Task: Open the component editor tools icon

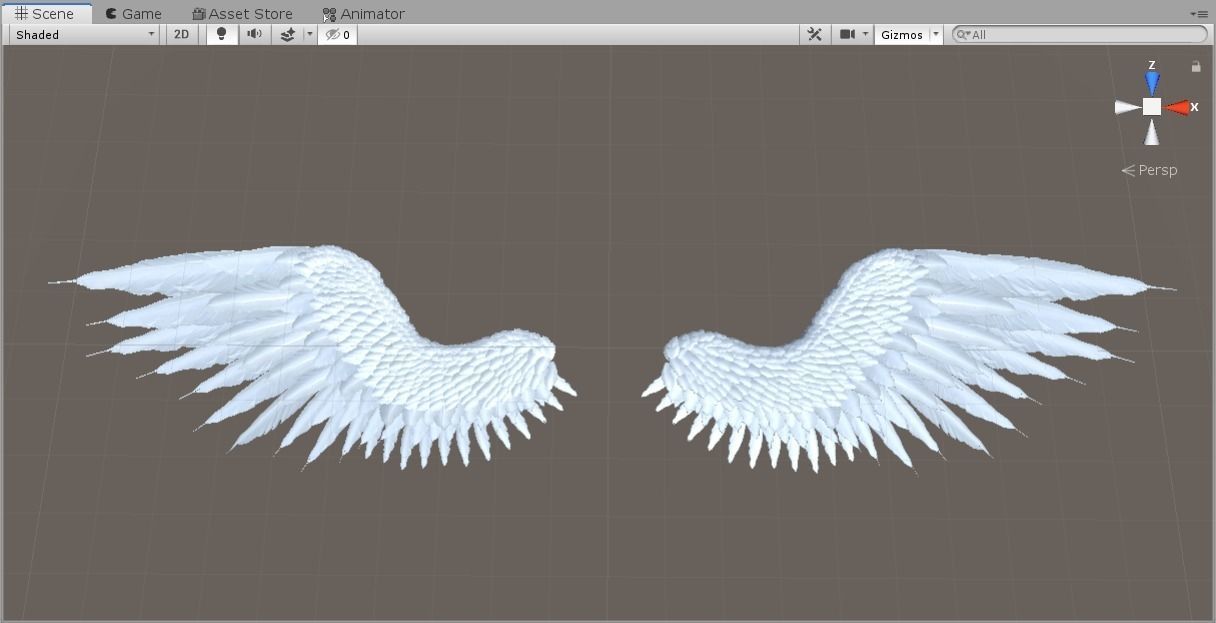Action: [815, 34]
